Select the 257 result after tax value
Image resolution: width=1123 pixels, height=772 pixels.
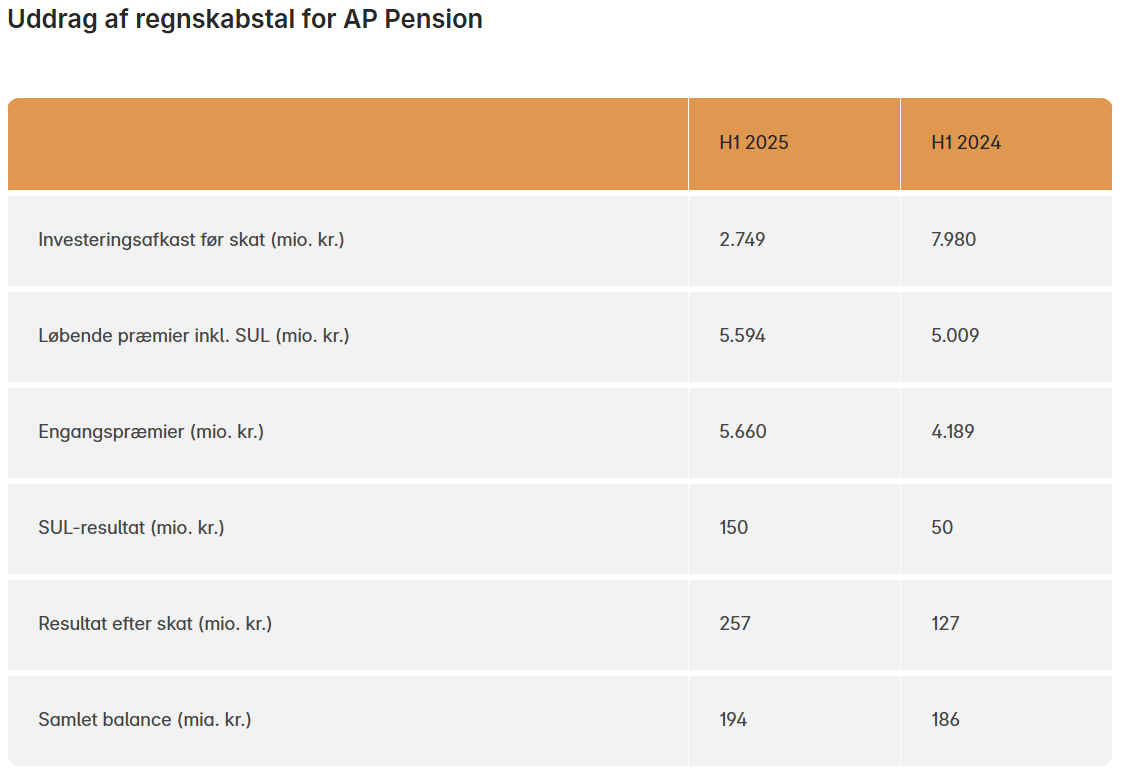(734, 624)
